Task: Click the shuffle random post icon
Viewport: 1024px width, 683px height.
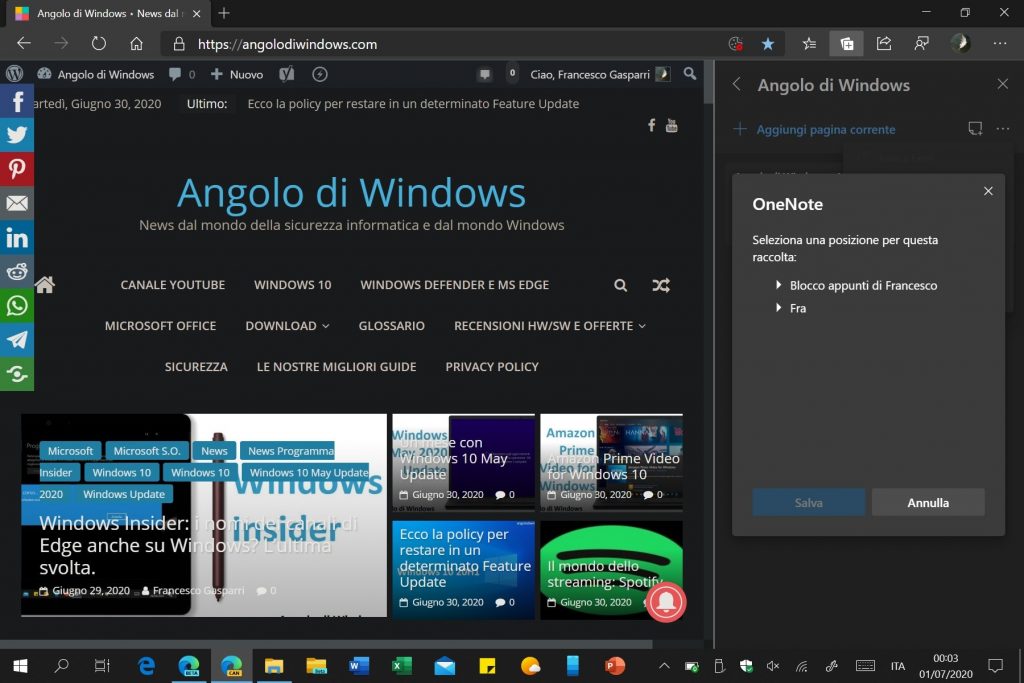Action: tap(661, 285)
